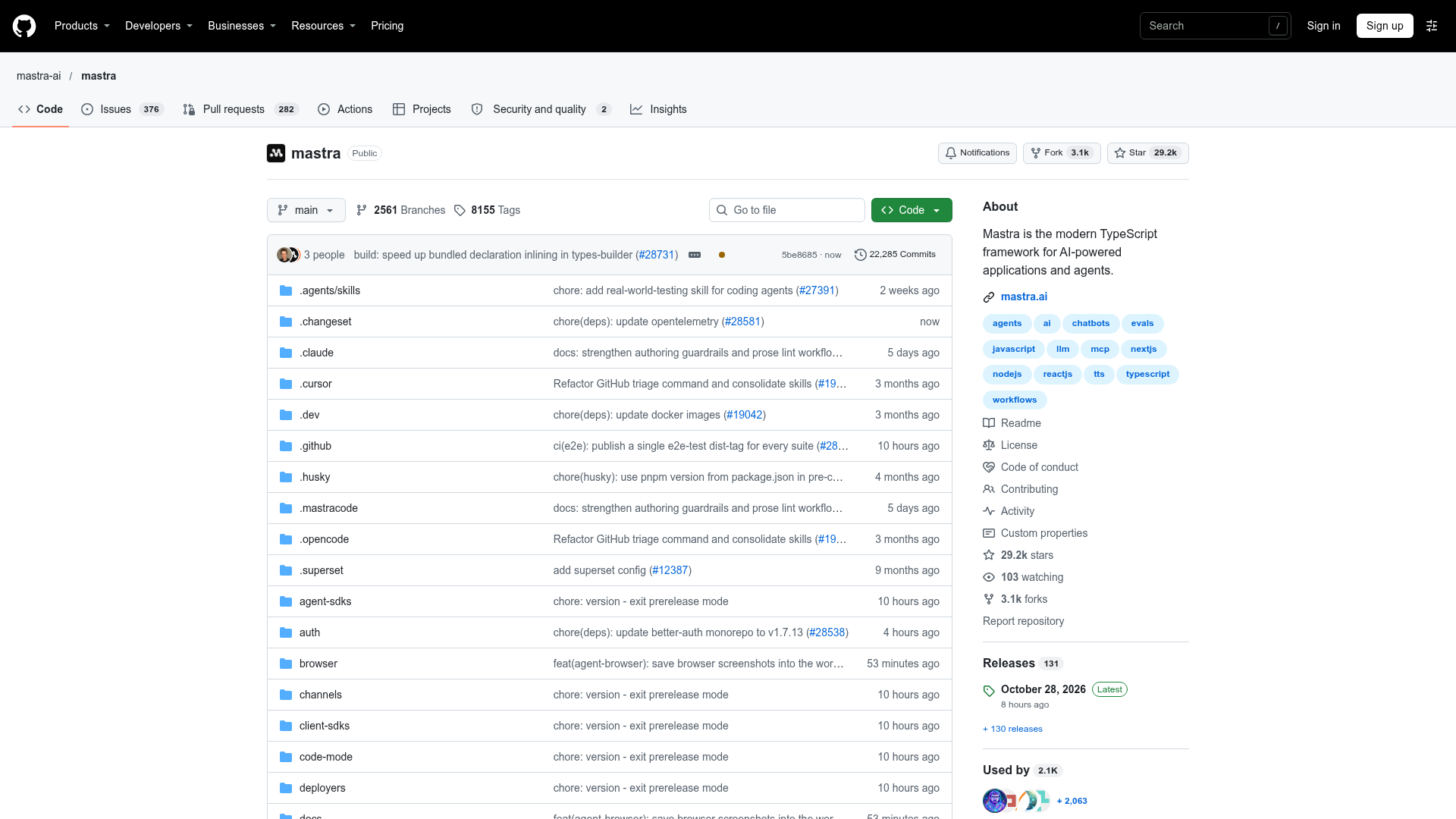
Task: Expand the commit message ellipsis button
Action: pyautogui.click(x=695, y=255)
